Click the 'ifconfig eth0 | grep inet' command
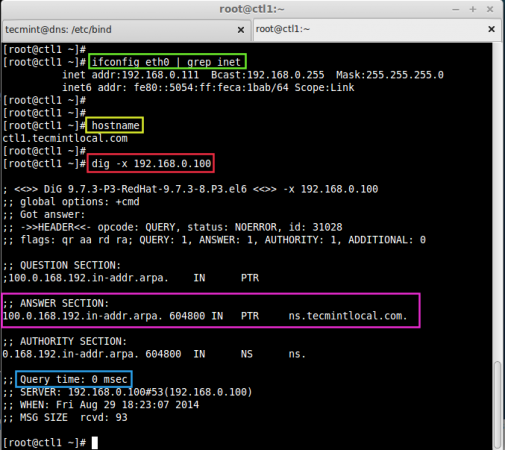Screen dimensions: 505x450 [166, 62]
